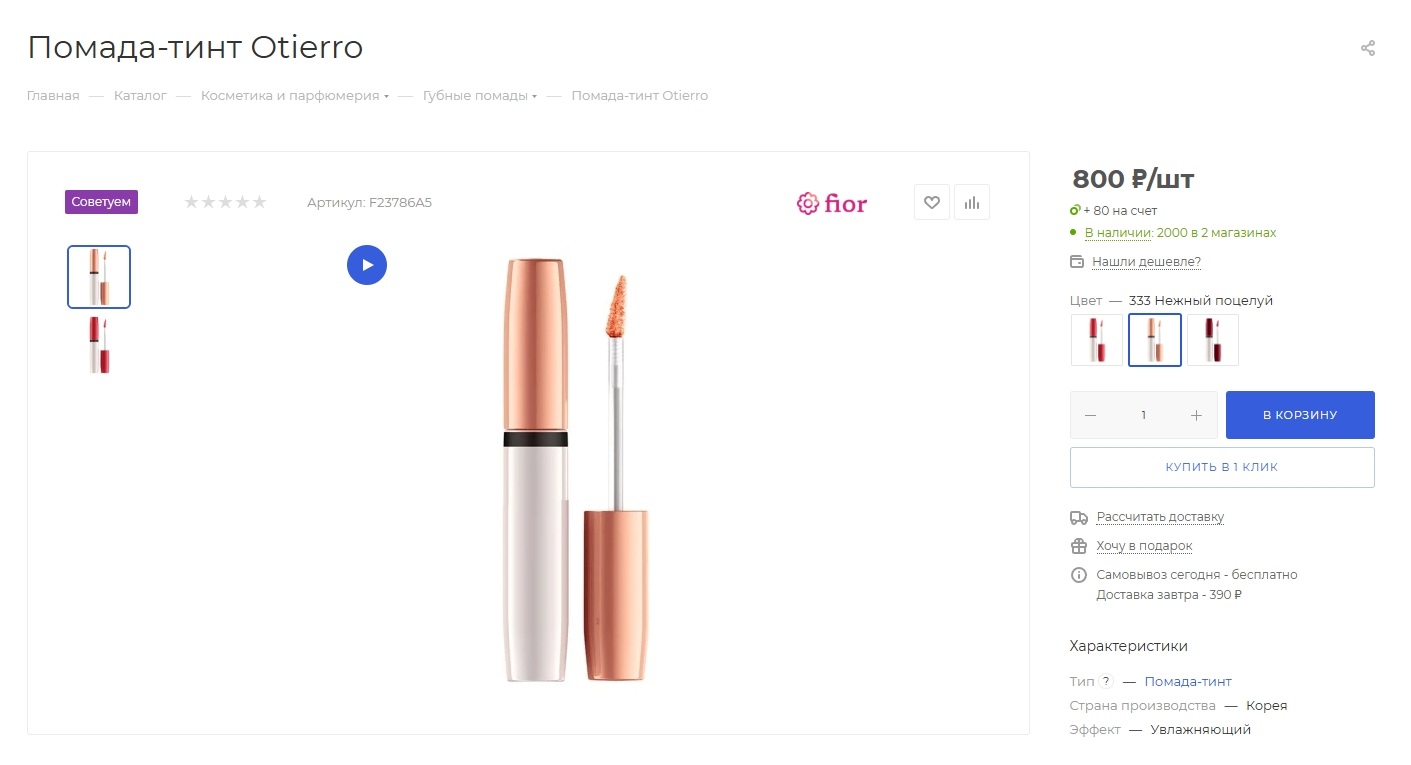Select the peach 333 color swatch
Viewport: 1411px width, 765px height.
point(1155,340)
